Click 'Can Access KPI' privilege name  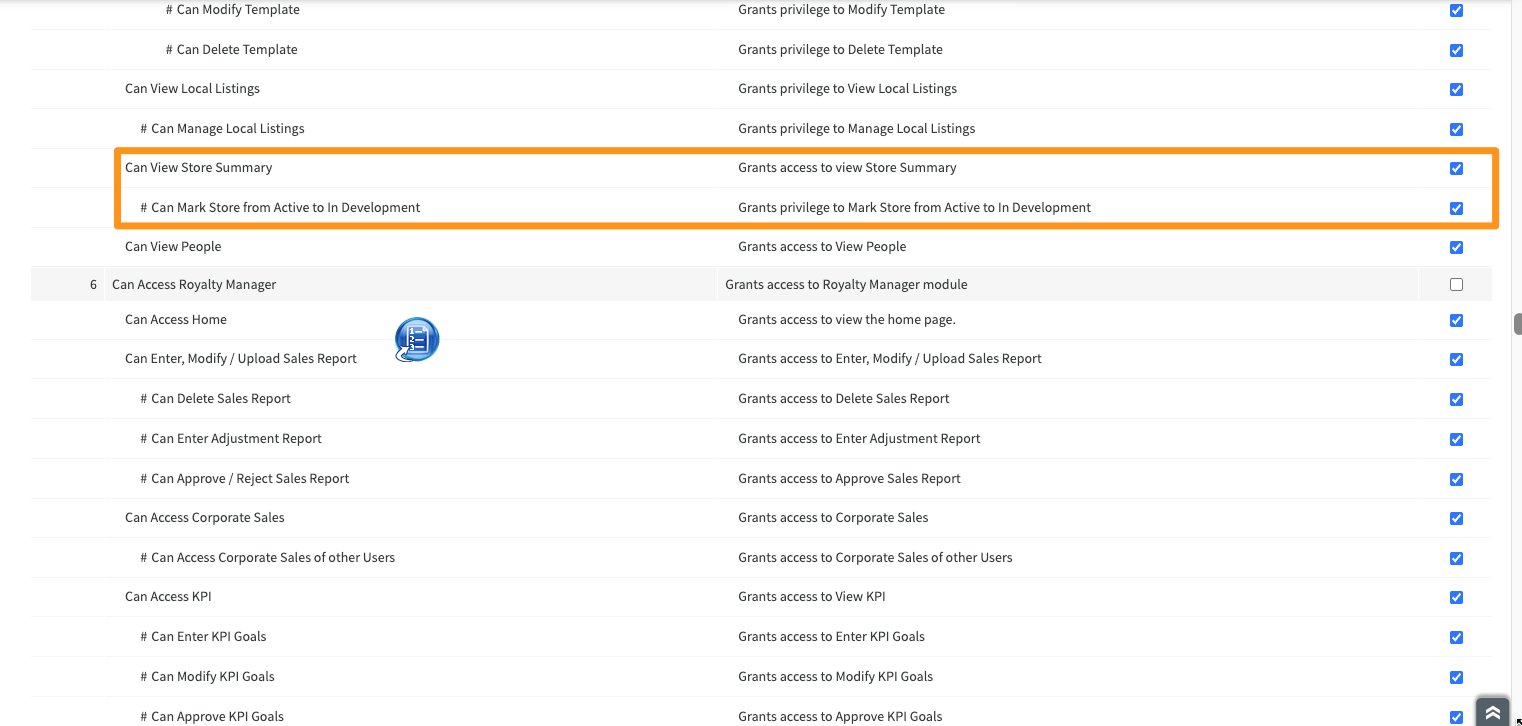168,597
